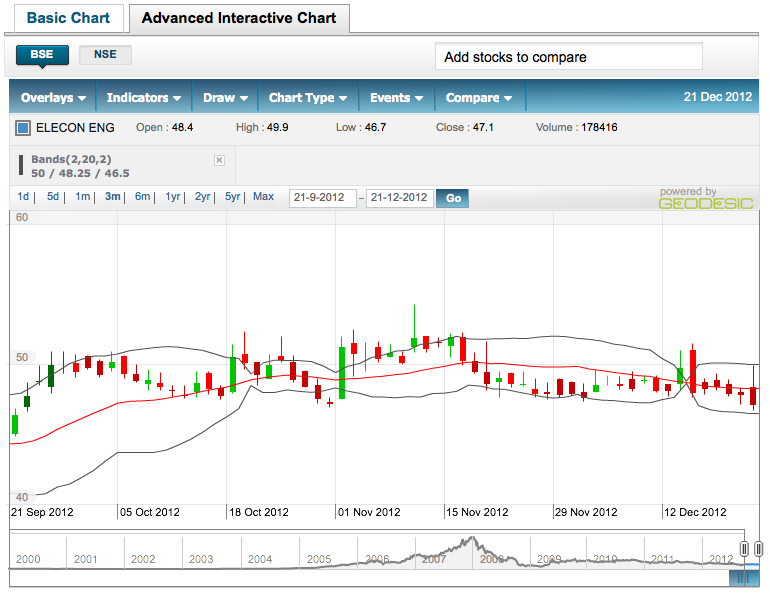770x596 pixels.
Task: Switch to the Basic Chart tab
Action: click(68, 18)
